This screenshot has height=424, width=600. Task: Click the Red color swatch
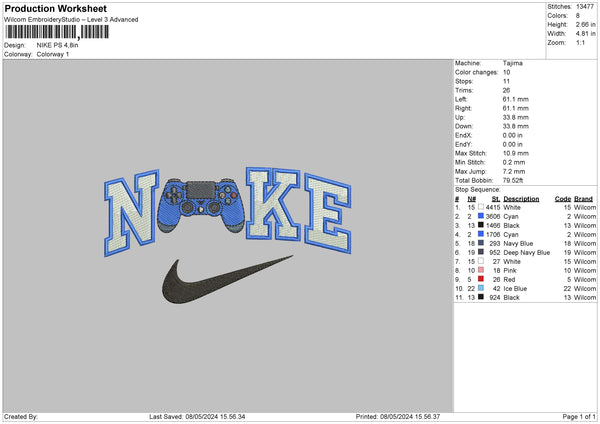(481, 279)
